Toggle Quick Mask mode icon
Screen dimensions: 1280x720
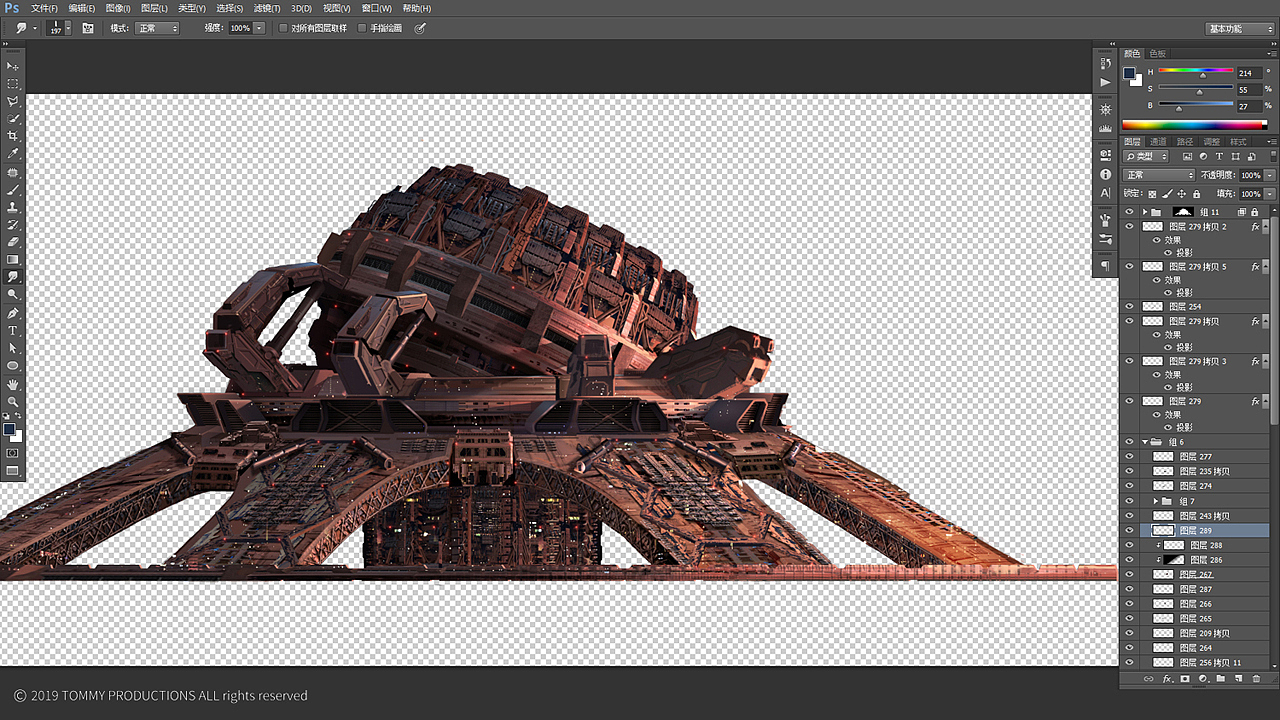click(13, 453)
